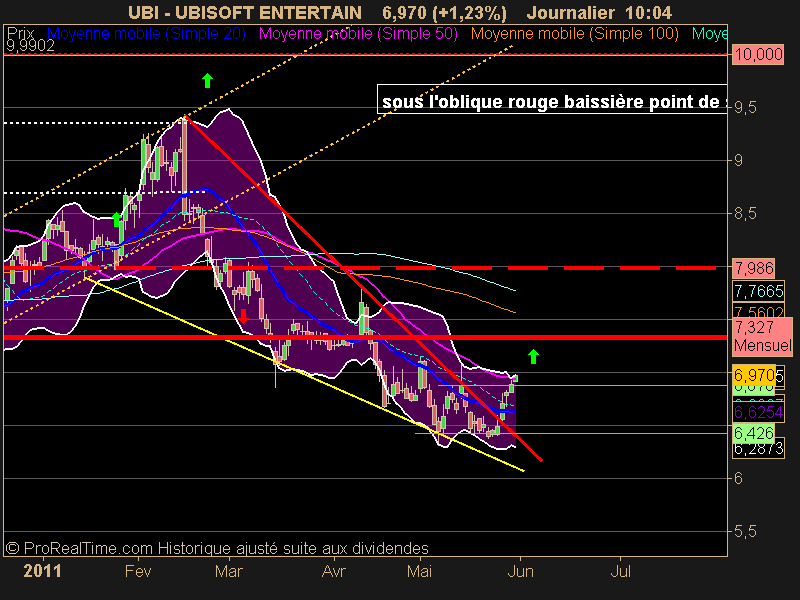
Task: Click the 5,5 price axis label
Action: [x=745, y=532]
